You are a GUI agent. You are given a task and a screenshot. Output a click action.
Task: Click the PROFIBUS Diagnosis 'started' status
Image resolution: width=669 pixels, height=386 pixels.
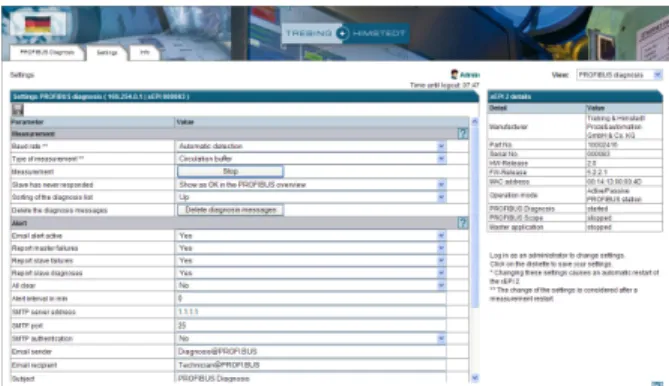point(597,209)
